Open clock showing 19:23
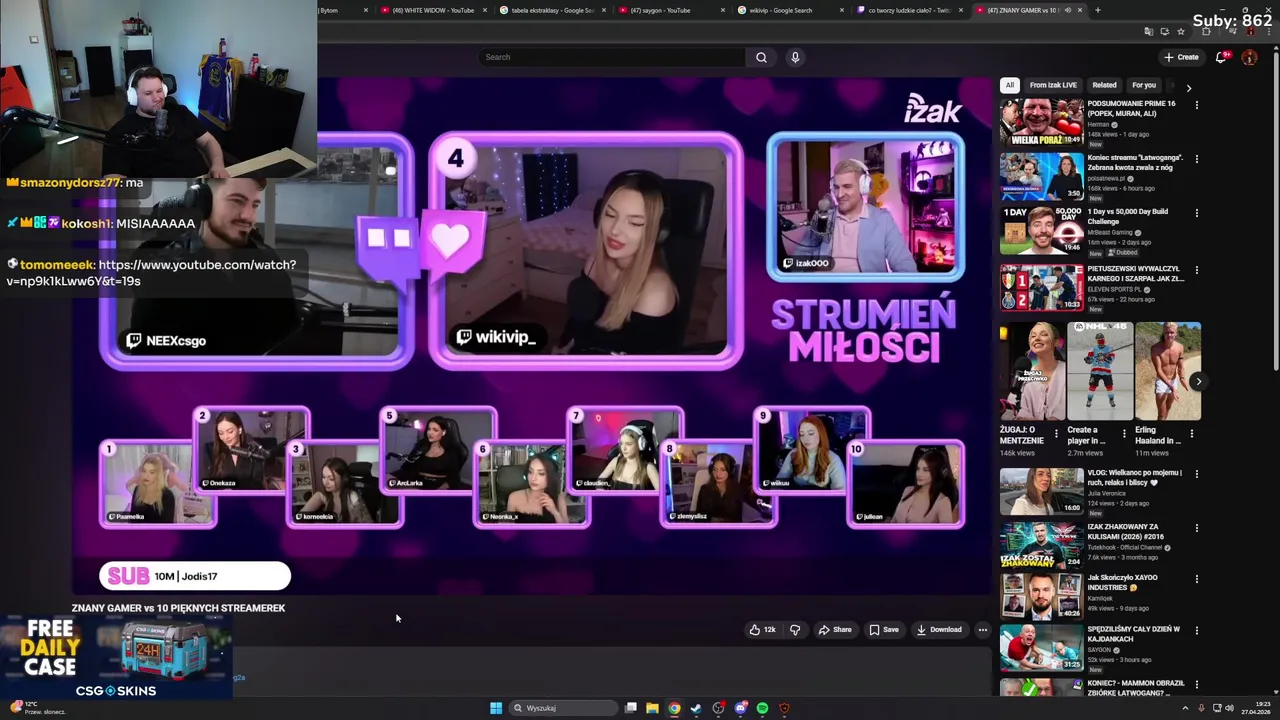The width and height of the screenshot is (1280, 720). point(1256,708)
